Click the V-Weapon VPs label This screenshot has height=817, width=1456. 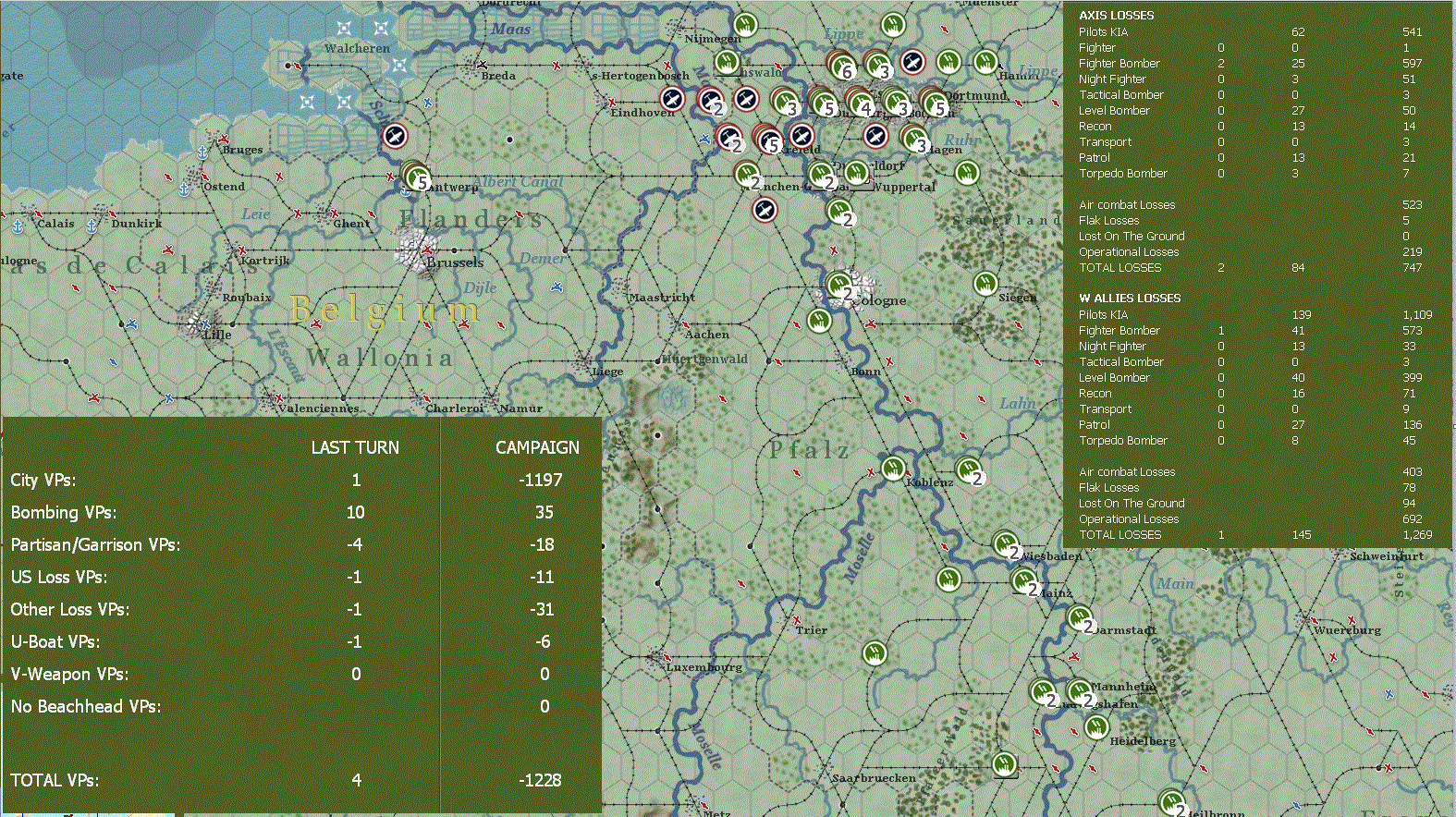click(70, 674)
